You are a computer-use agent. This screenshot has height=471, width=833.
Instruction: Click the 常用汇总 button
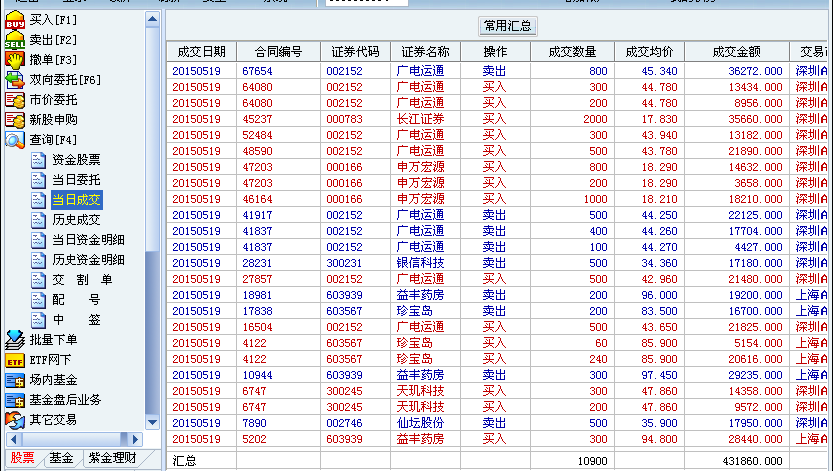coord(508,26)
